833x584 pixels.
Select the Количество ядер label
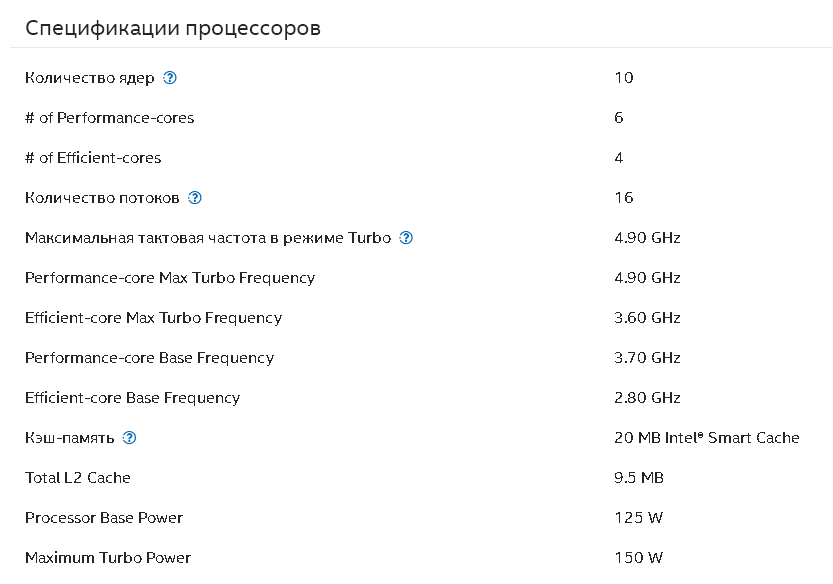point(90,78)
